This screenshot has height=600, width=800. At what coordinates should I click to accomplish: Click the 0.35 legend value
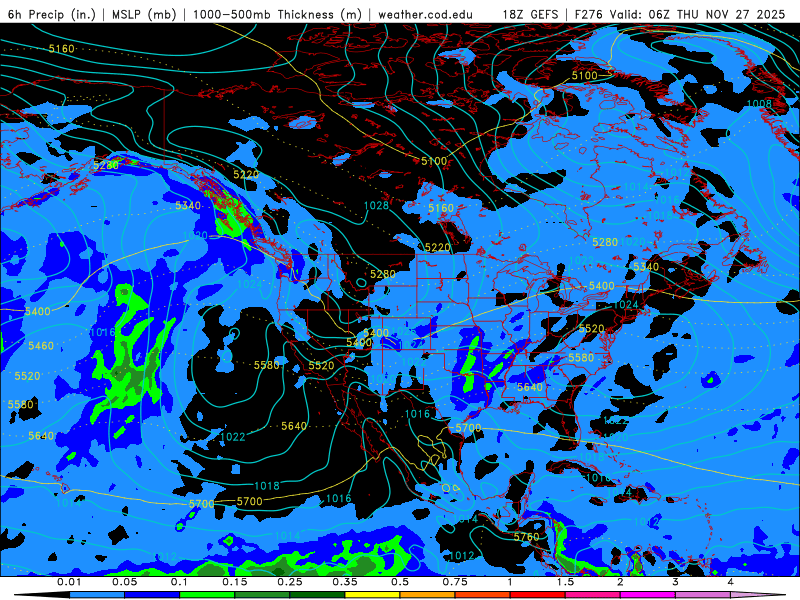tap(345, 582)
